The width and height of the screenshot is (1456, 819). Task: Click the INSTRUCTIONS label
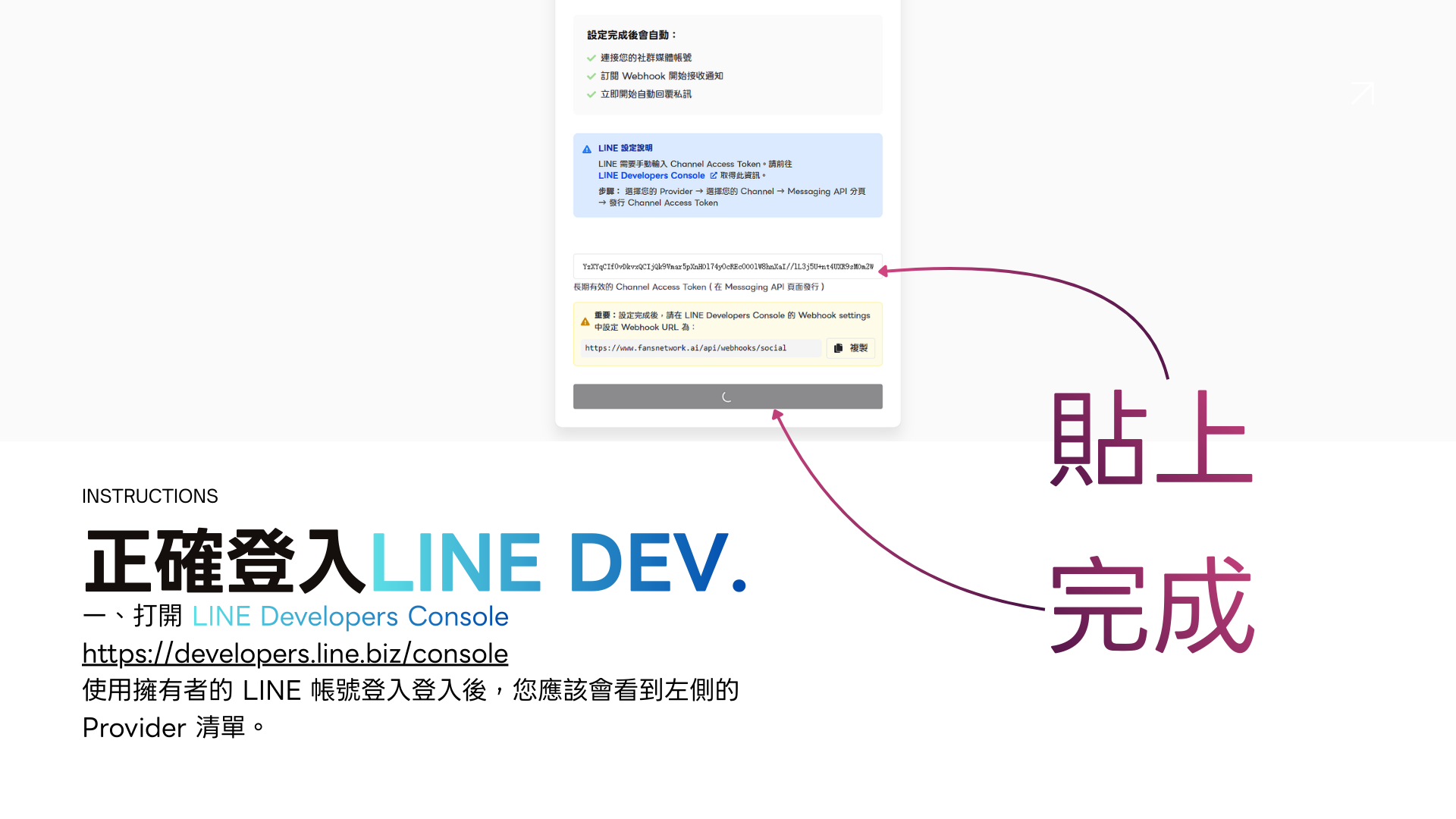pos(149,496)
